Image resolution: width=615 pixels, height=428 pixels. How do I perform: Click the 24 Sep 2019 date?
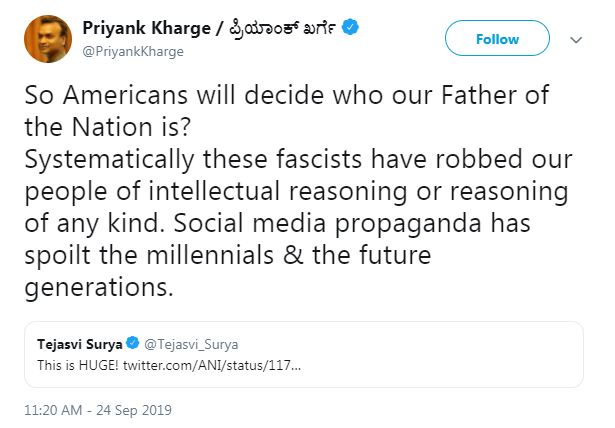(x=136, y=410)
